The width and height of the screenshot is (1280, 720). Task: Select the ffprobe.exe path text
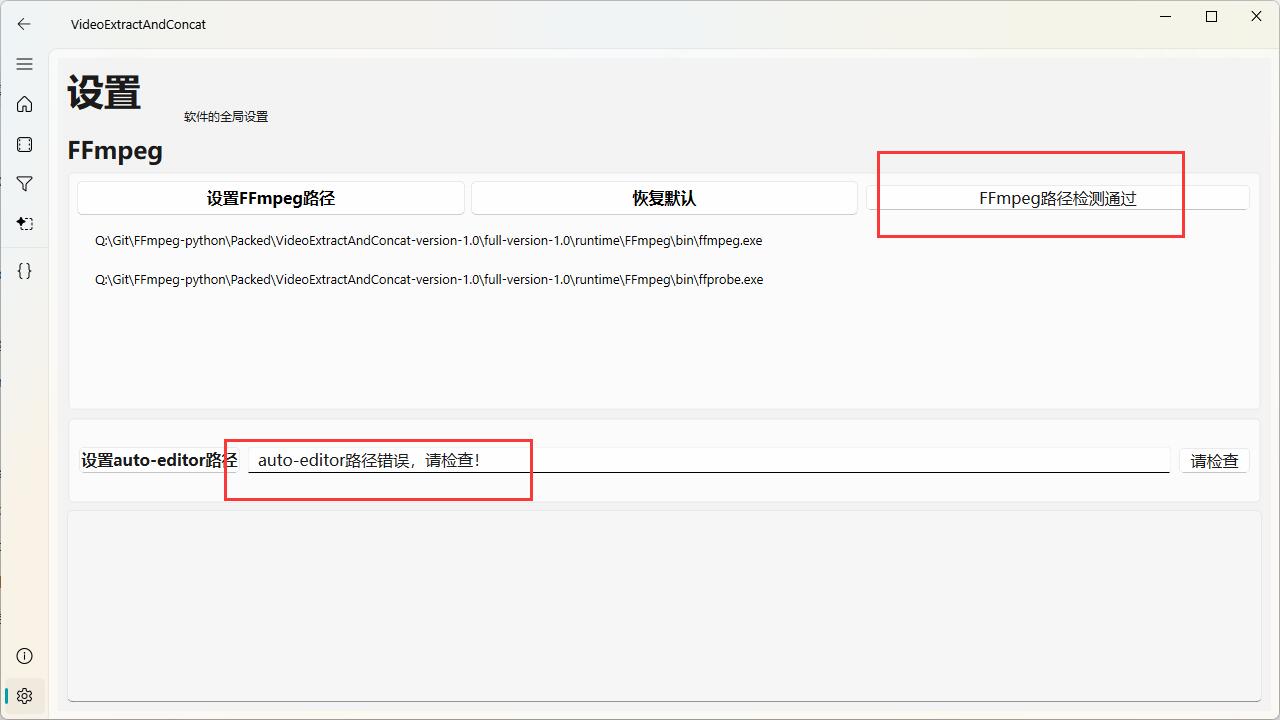pyautogui.click(x=429, y=280)
